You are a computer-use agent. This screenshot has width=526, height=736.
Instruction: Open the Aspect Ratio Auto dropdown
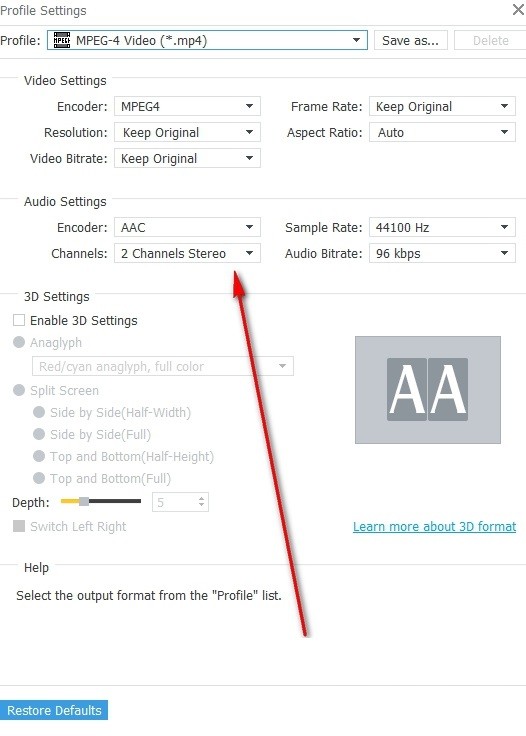point(442,132)
